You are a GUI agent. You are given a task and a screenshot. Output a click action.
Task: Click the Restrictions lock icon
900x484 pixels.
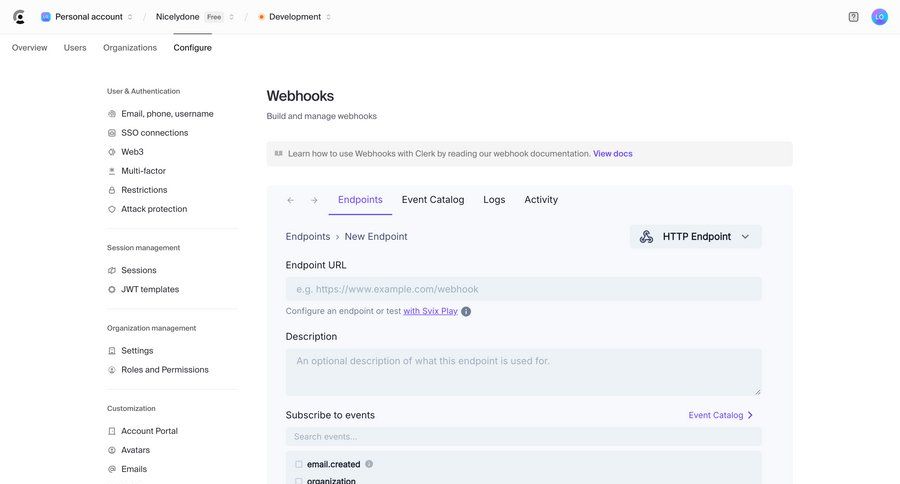(x=112, y=190)
